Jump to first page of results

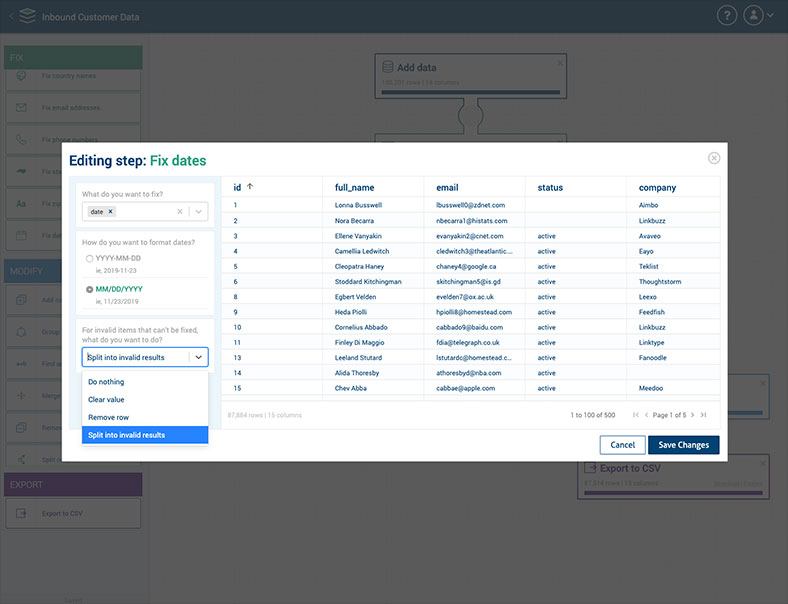pos(635,415)
